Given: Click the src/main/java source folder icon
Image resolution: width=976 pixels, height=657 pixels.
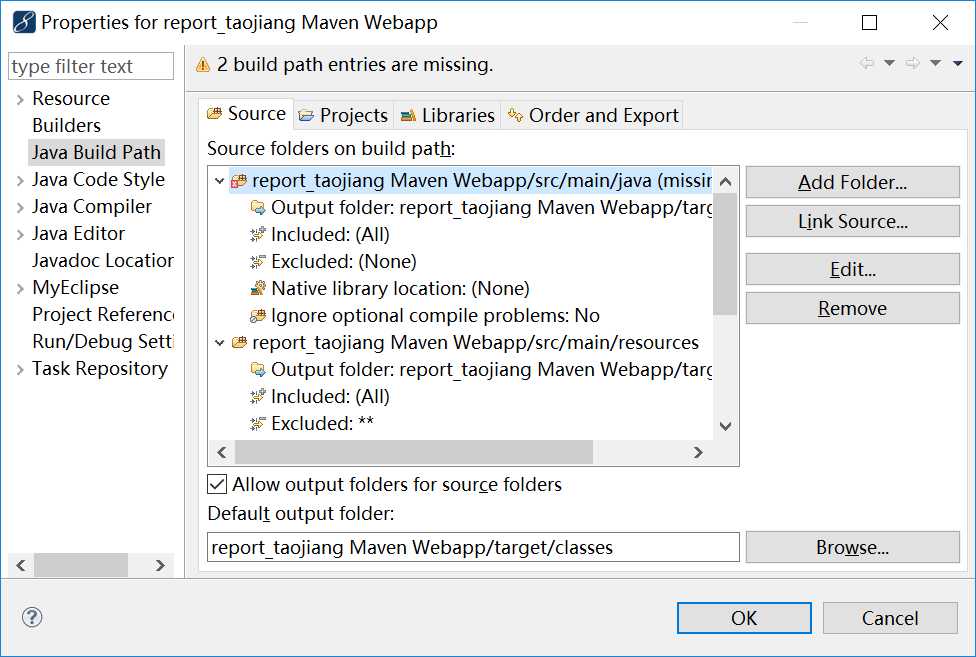Looking at the screenshot, I should click(x=239, y=181).
